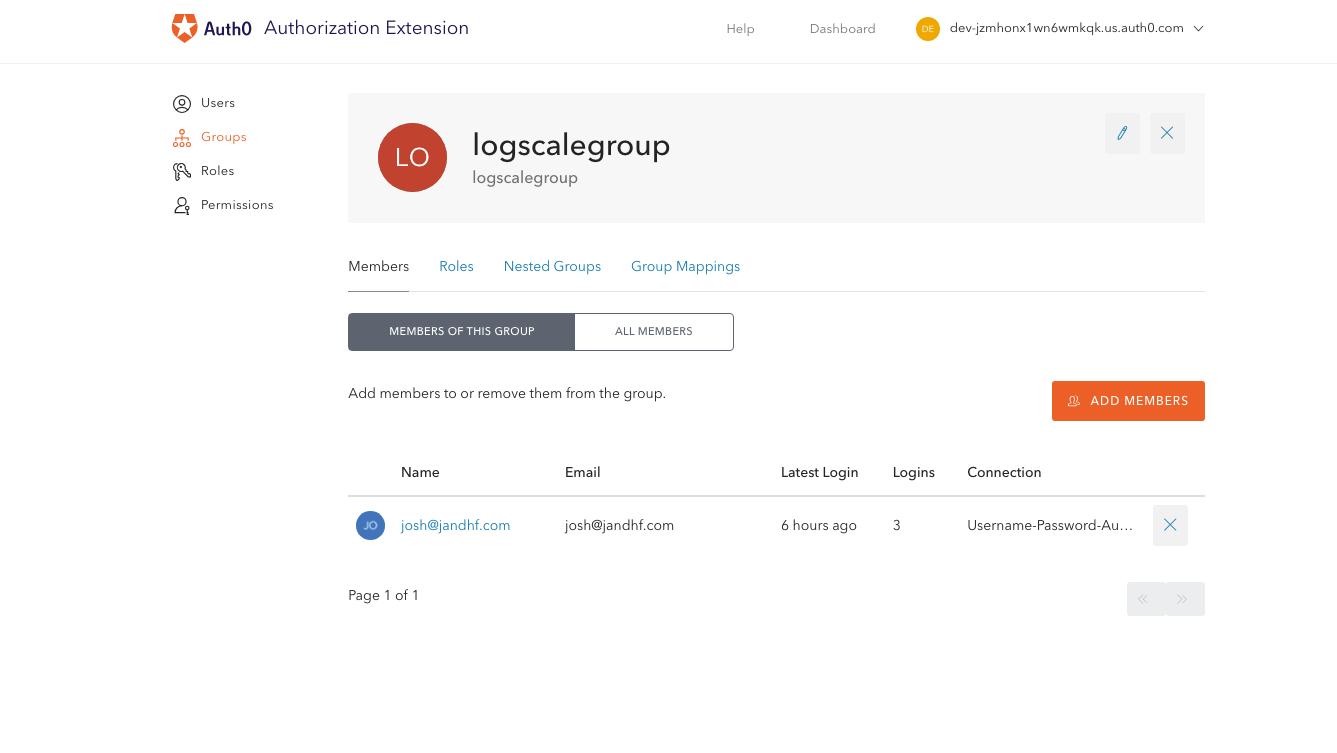This screenshot has height=753, width=1337.
Task: Click the logscalegroup LO avatar badge
Action: tap(412, 157)
